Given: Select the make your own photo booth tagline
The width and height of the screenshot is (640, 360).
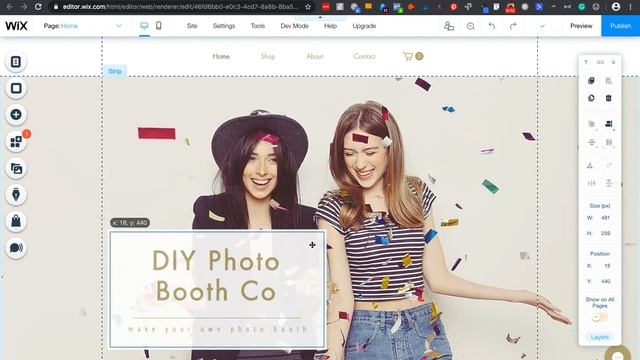Looking at the screenshot, I should [218, 329].
